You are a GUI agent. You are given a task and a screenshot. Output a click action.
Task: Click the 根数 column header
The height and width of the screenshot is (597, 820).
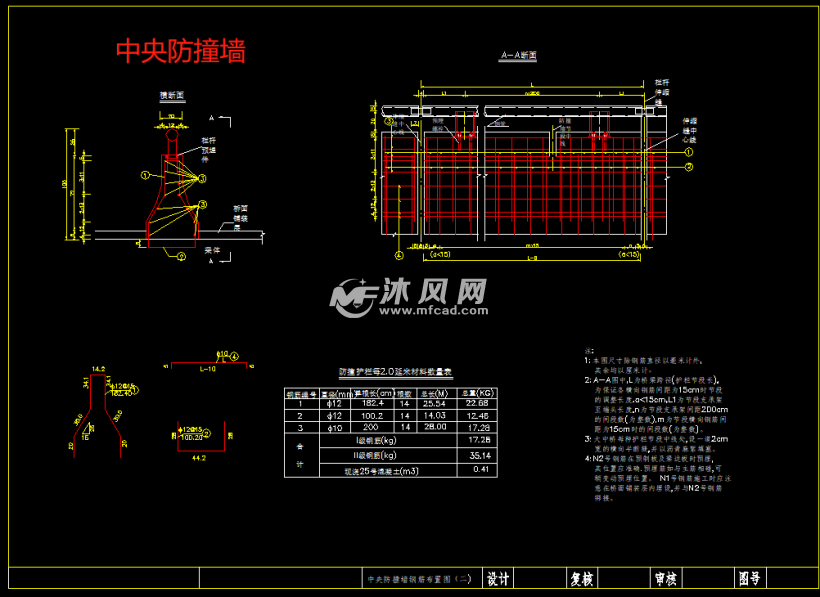404,393
